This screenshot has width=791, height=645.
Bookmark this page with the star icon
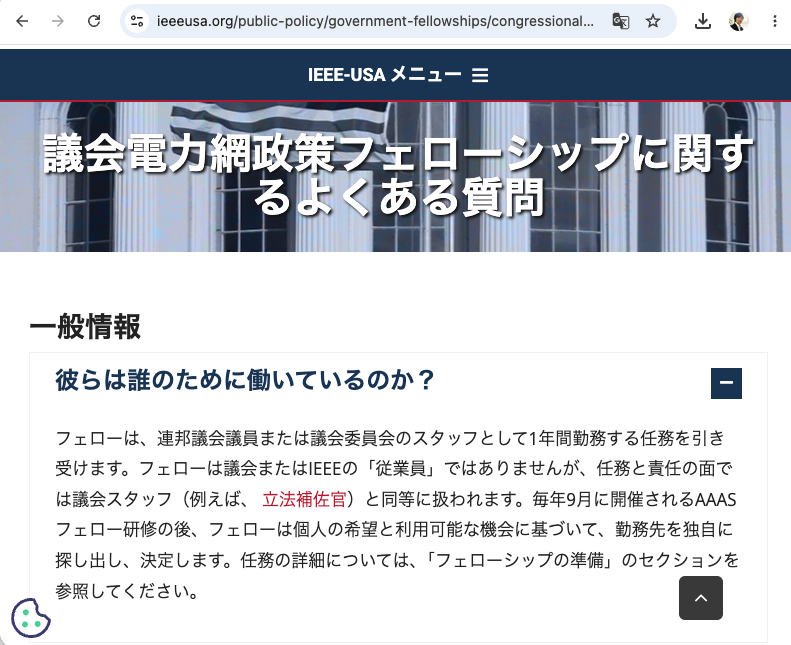point(653,21)
